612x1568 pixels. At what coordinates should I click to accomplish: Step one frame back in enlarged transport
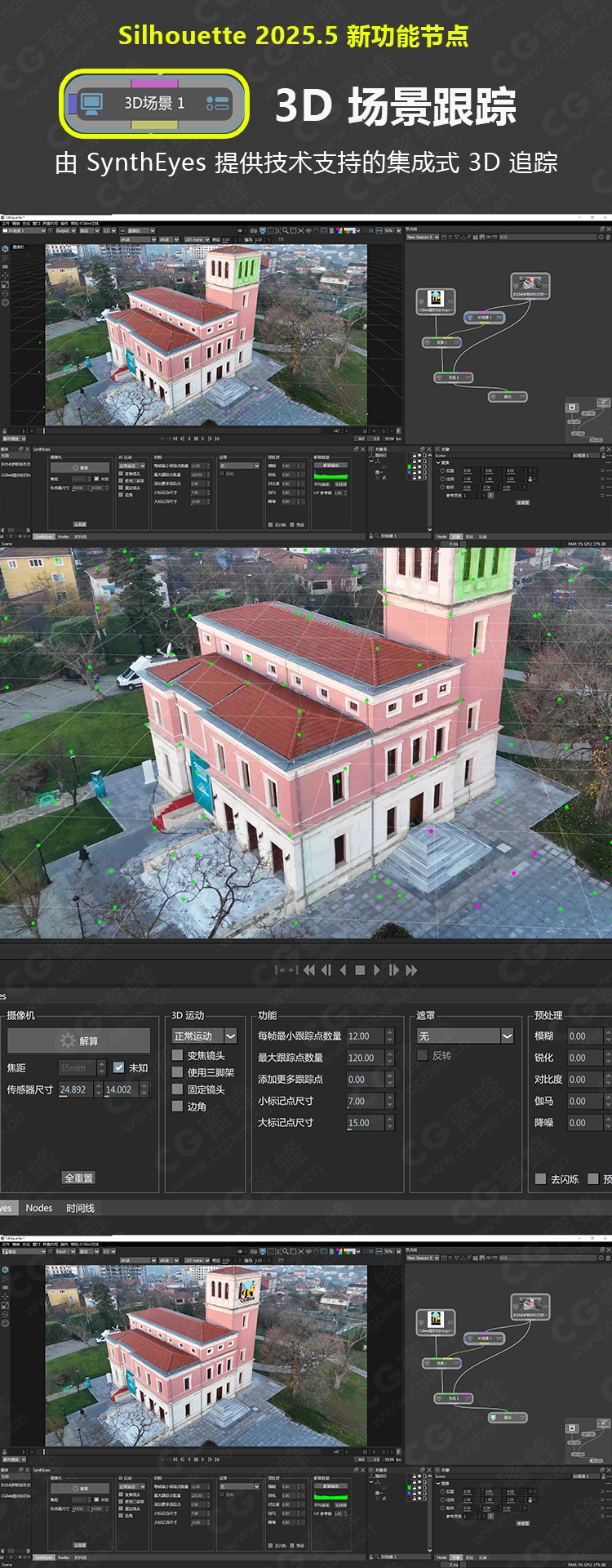coord(326,970)
